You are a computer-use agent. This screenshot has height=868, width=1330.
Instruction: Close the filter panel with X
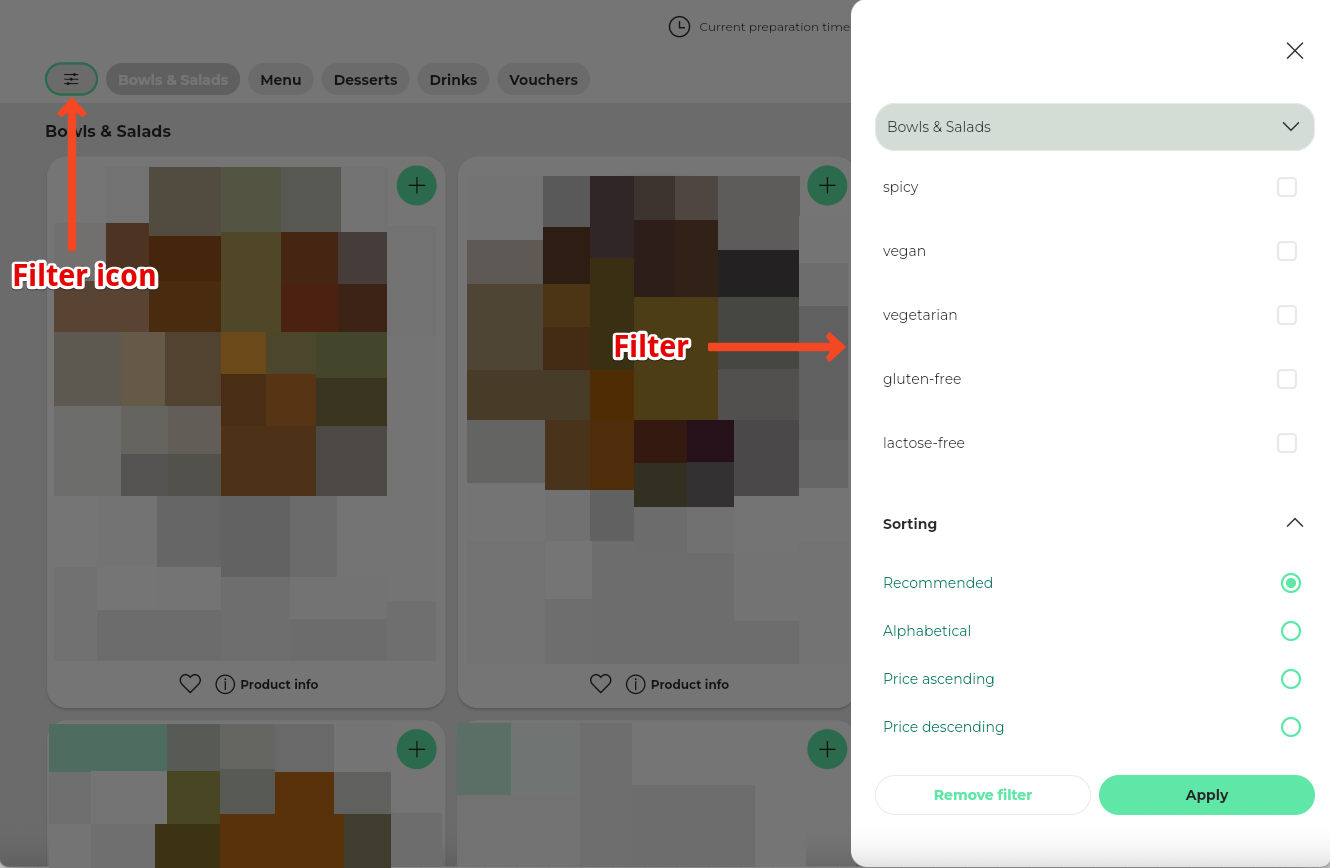point(1294,51)
